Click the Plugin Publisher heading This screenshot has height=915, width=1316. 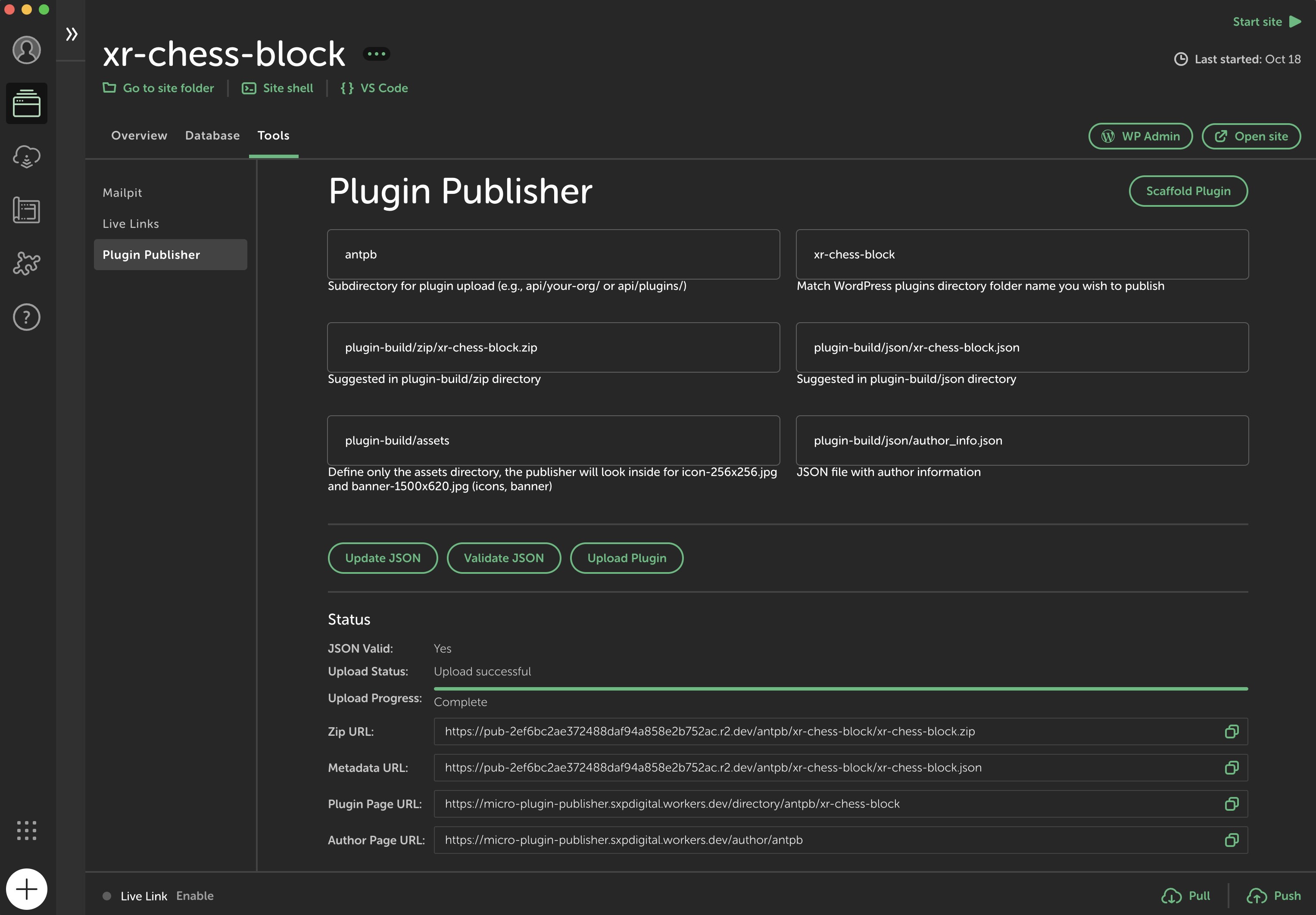point(460,191)
